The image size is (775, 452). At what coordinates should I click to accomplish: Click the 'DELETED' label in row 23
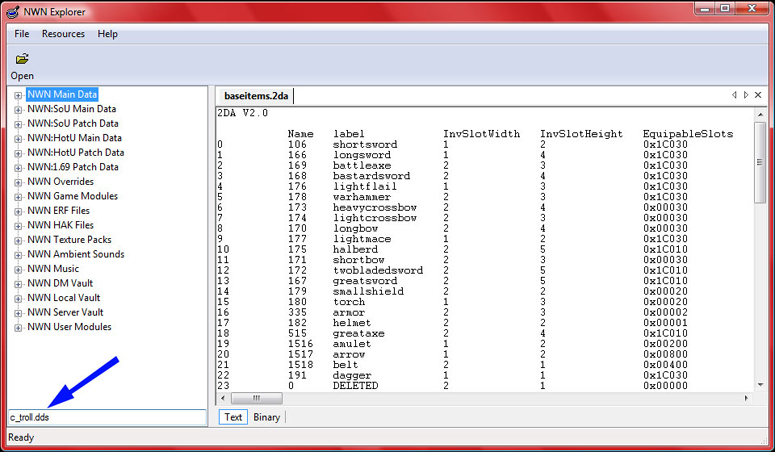pos(355,385)
